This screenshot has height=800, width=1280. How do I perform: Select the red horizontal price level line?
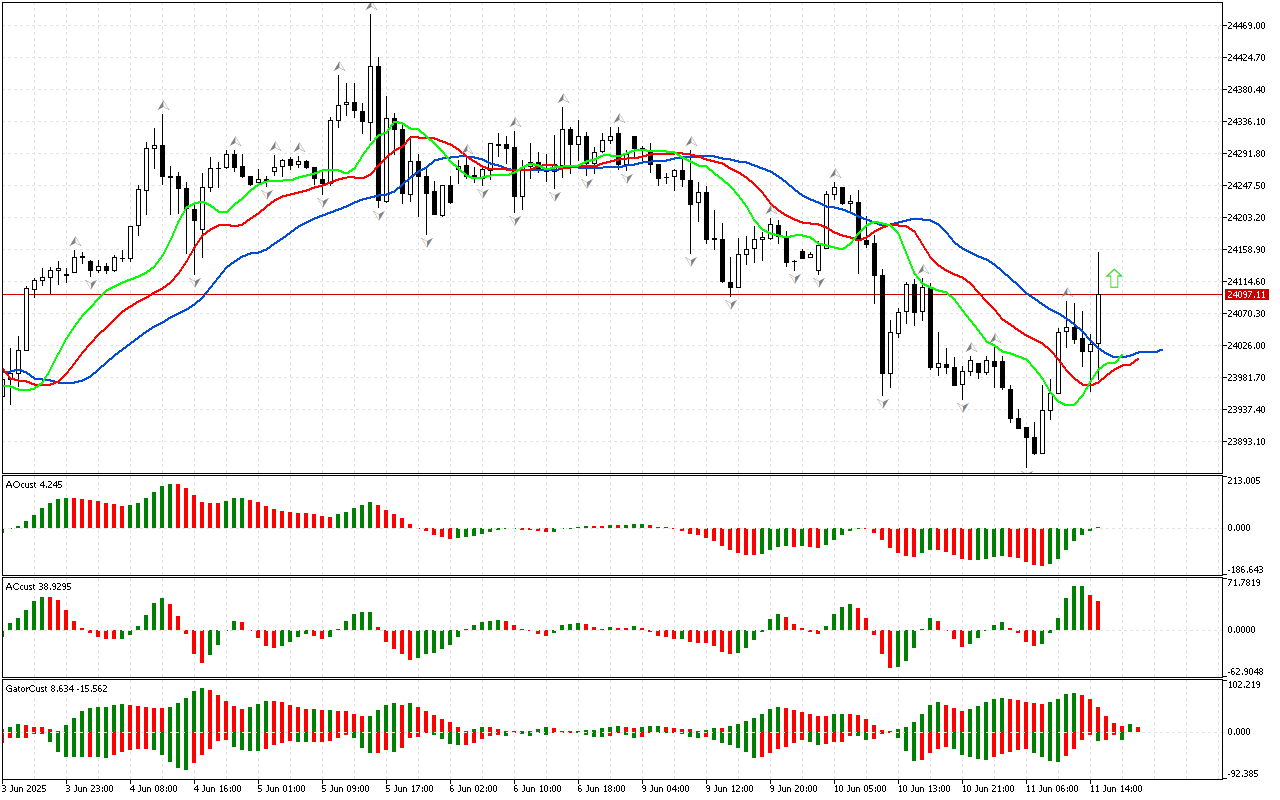[600, 295]
